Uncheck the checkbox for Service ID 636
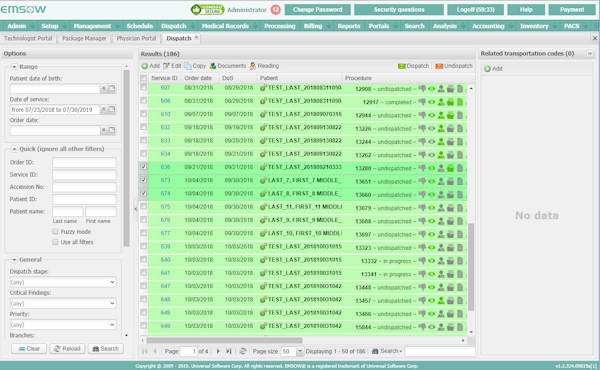 (x=143, y=167)
